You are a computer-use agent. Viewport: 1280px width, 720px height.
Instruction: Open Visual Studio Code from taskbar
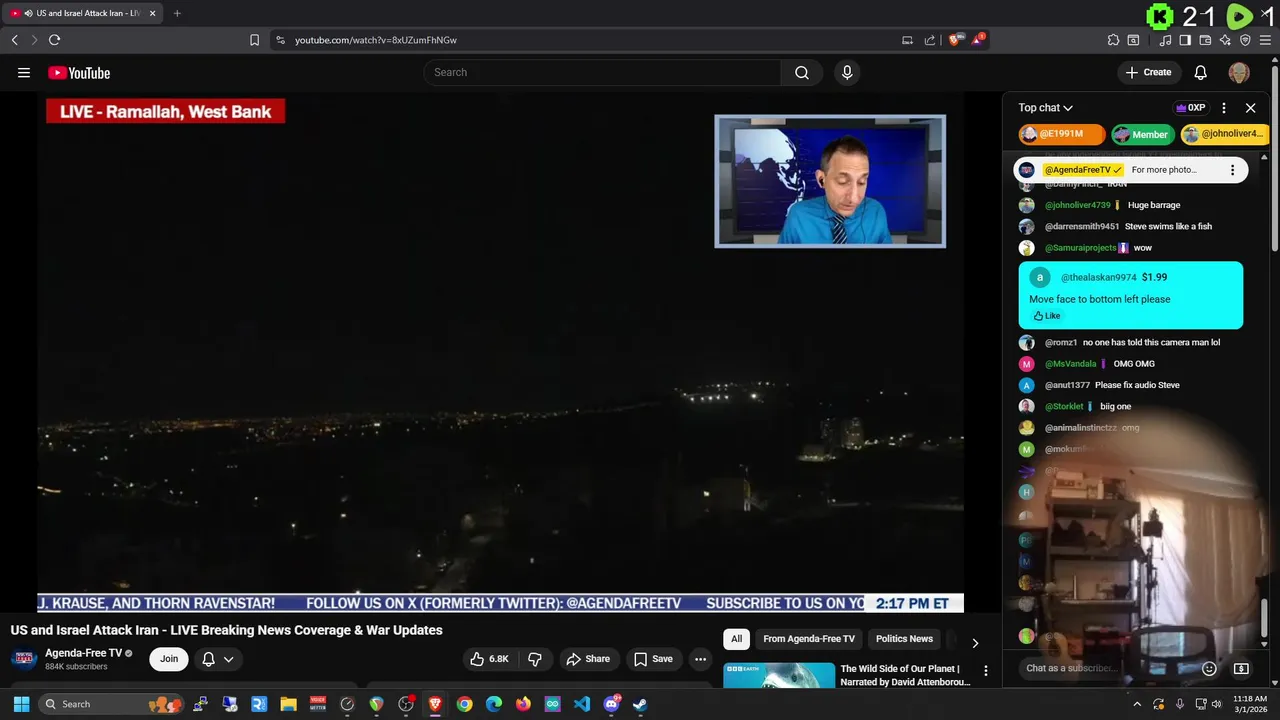tap(582, 704)
